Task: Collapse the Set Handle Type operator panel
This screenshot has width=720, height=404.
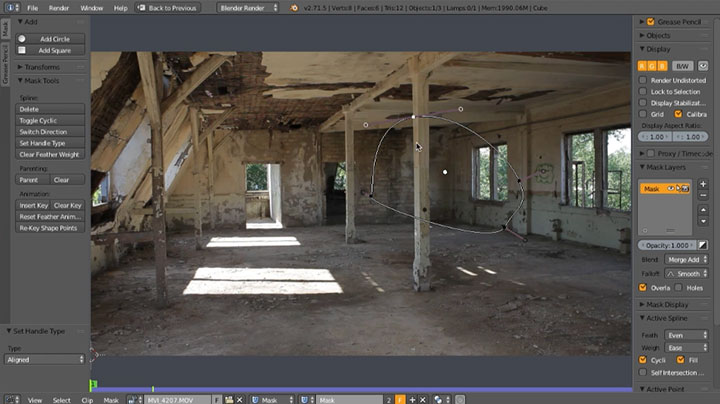Action: click(x=9, y=331)
